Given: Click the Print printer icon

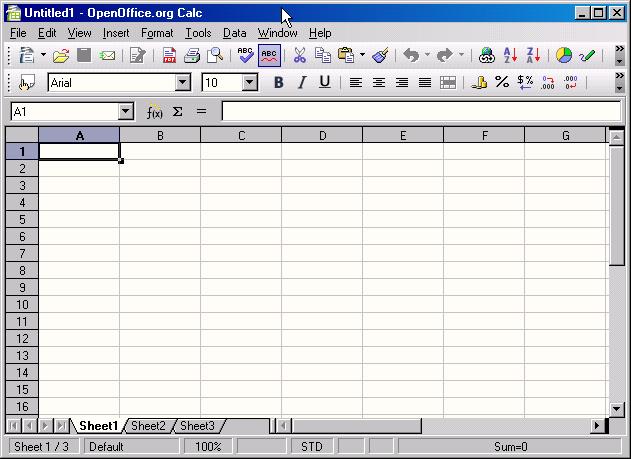Looking at the screenshot, I should click(x=192, y=55).
